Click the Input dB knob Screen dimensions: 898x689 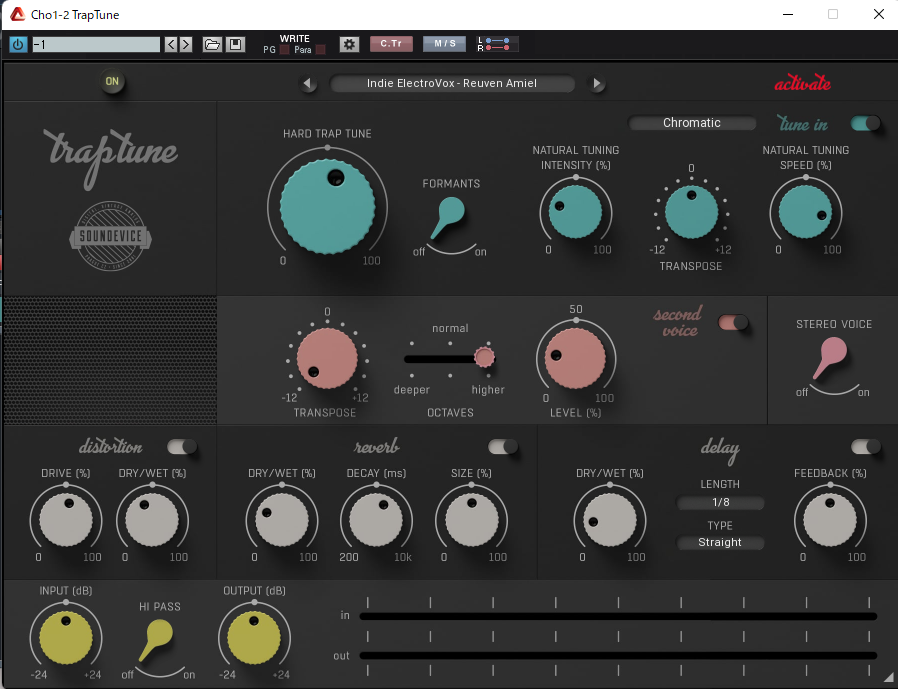pos(66,637)
